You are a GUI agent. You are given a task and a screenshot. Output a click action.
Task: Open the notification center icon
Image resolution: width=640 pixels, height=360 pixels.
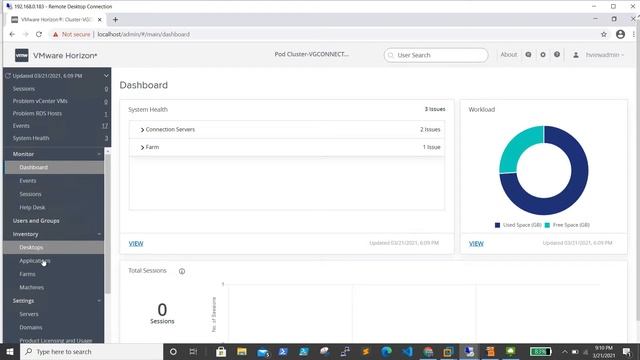627,351
